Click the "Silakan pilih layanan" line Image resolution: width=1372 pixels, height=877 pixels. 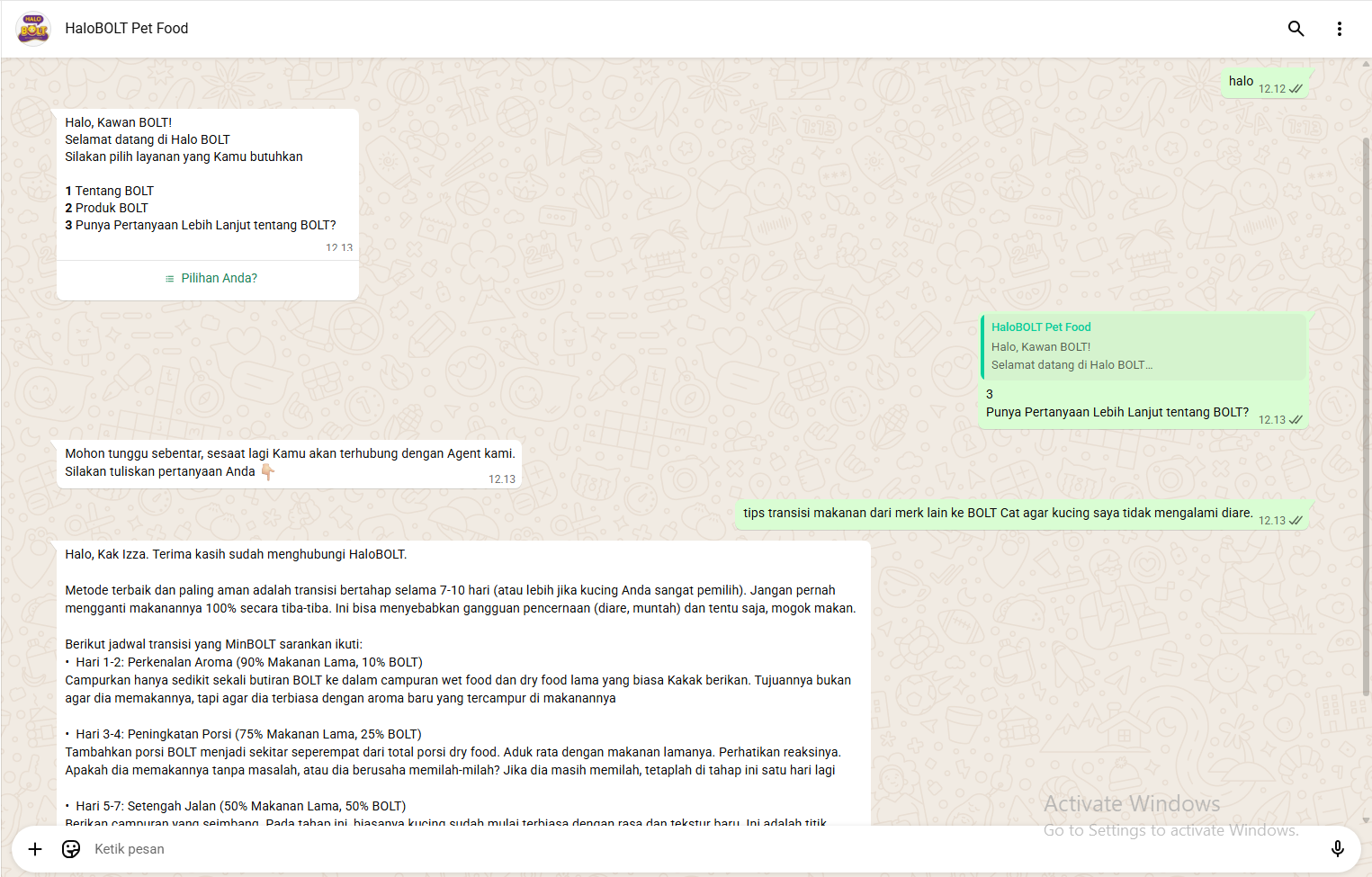(184, 157)
